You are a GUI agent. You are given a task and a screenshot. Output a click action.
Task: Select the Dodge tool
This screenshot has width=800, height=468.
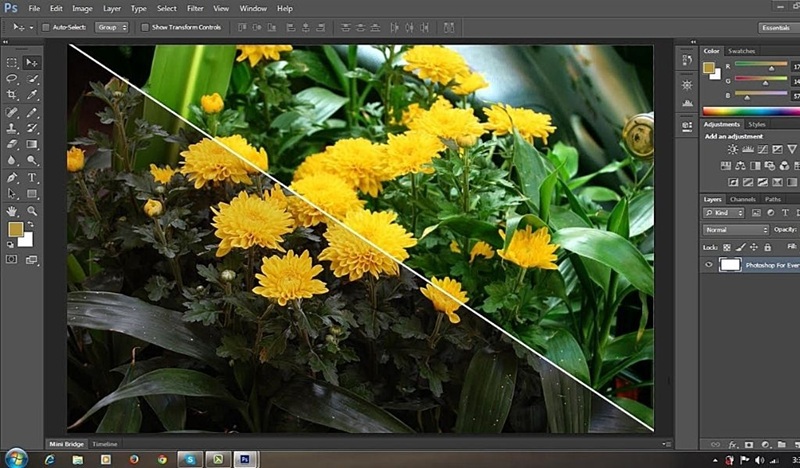pyautogui.click(x=32, y=160)
